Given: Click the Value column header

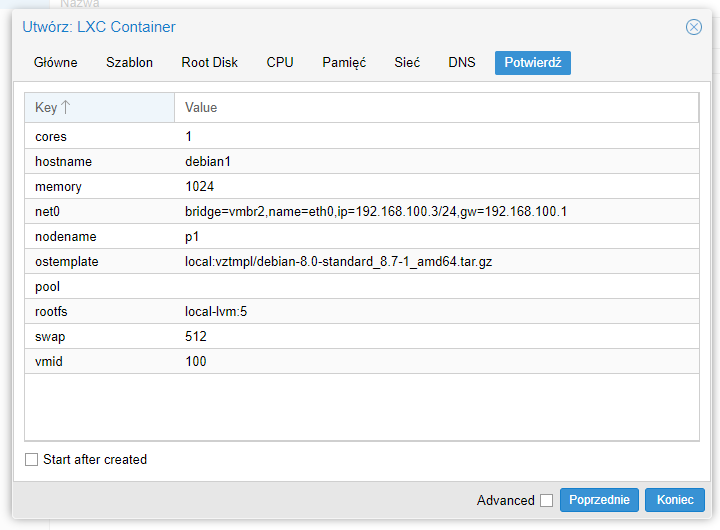Looking at the screenshot, I should tap(436, 107).
